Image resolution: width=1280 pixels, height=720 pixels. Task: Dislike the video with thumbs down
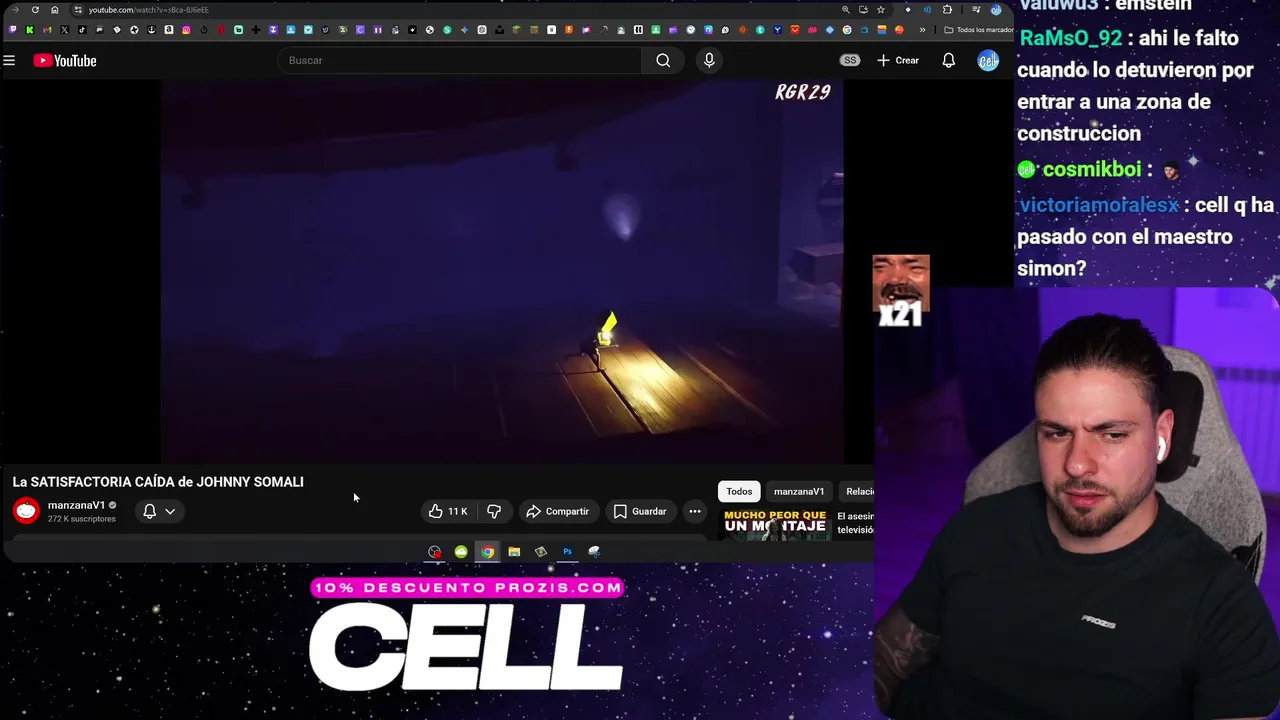tap(494, 511)
